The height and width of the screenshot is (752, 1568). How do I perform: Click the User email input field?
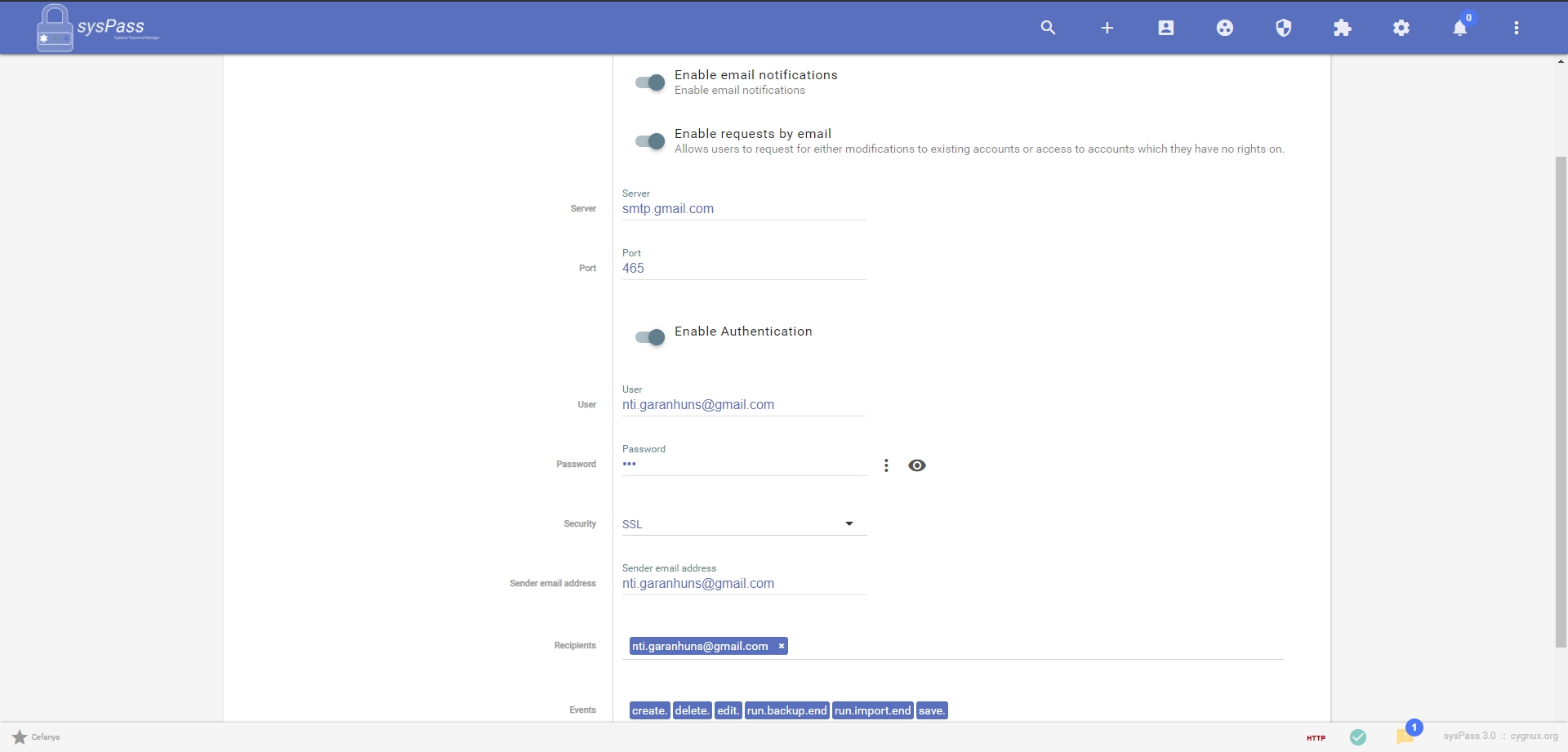[744, 405]
